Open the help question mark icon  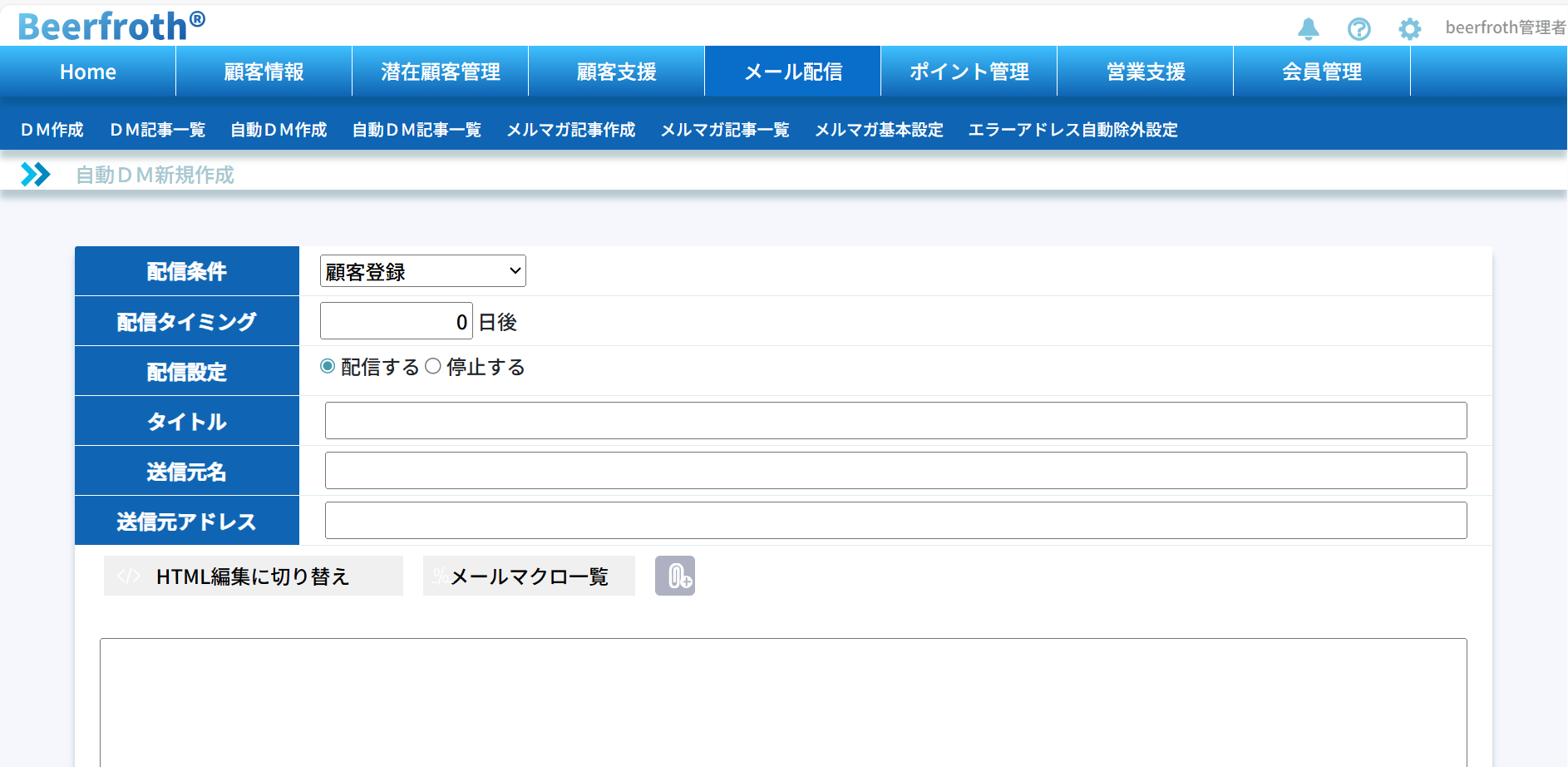coord(1358,29)
